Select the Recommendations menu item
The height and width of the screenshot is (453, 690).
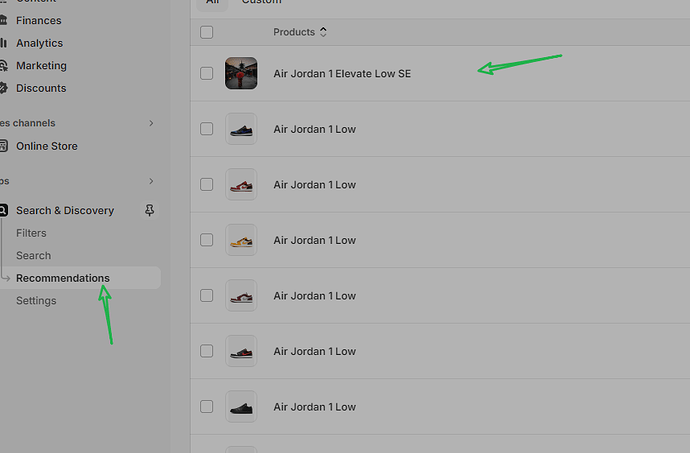pyautogui.click(x=63, y=278)
